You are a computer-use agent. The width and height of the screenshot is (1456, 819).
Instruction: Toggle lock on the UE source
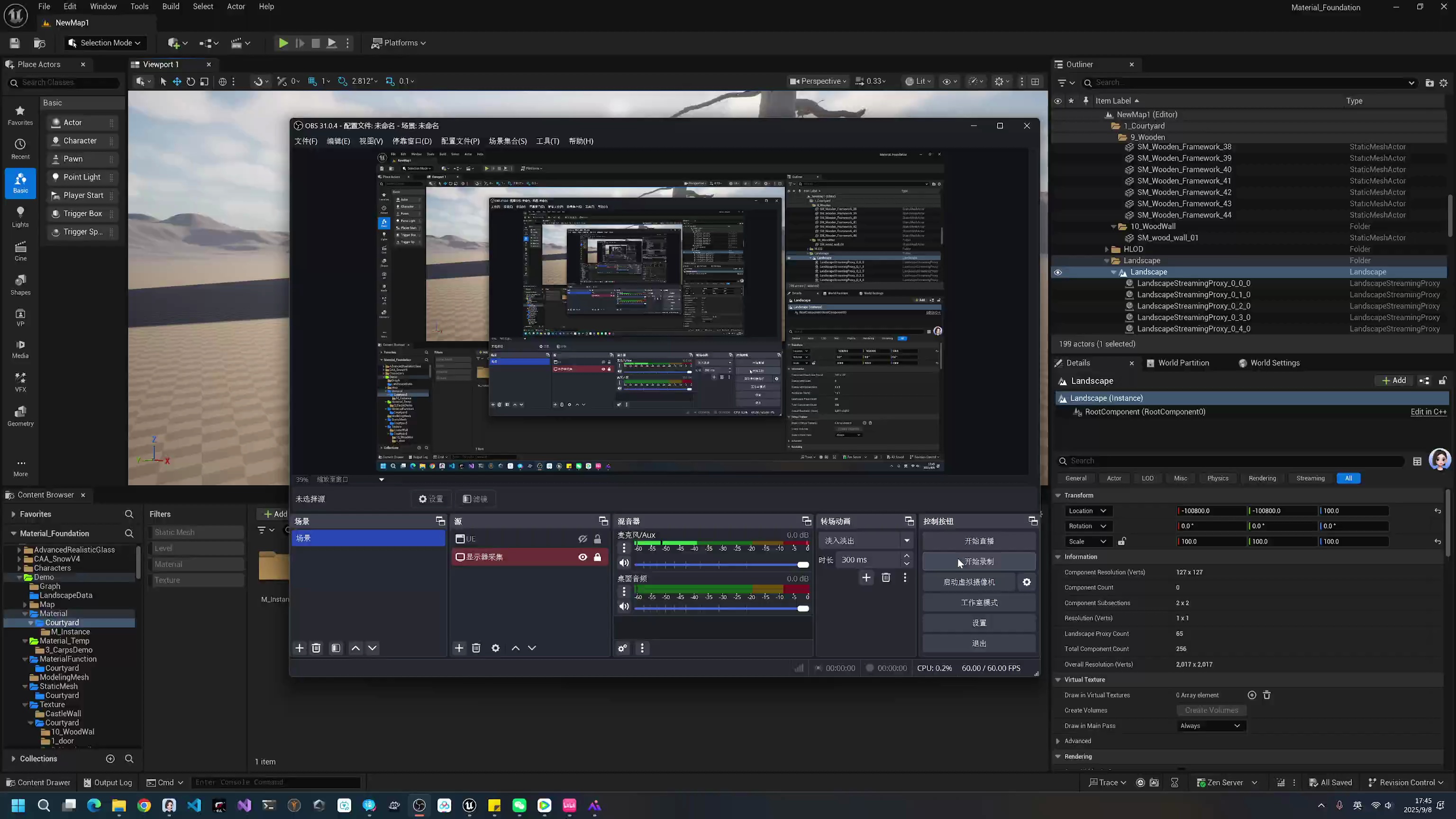(598, 539)
